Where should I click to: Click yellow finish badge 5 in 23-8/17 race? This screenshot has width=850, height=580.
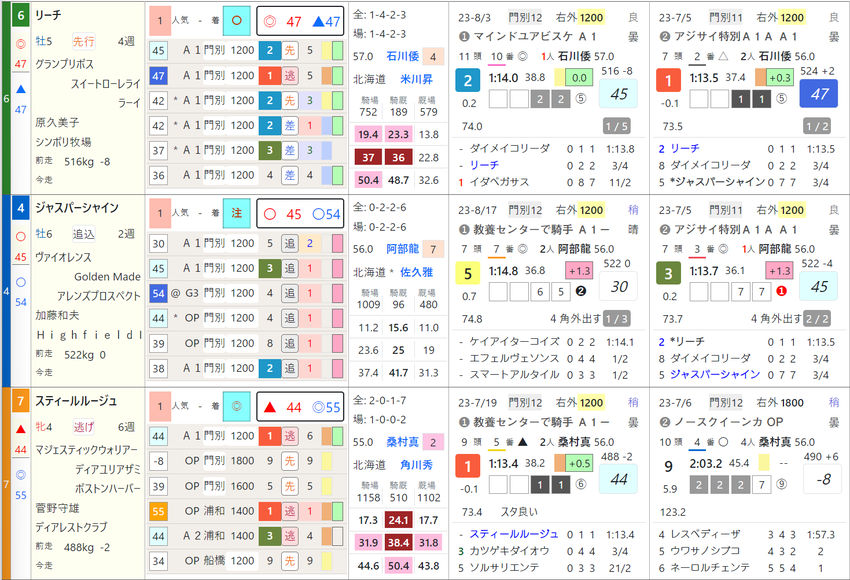[467, 274]
